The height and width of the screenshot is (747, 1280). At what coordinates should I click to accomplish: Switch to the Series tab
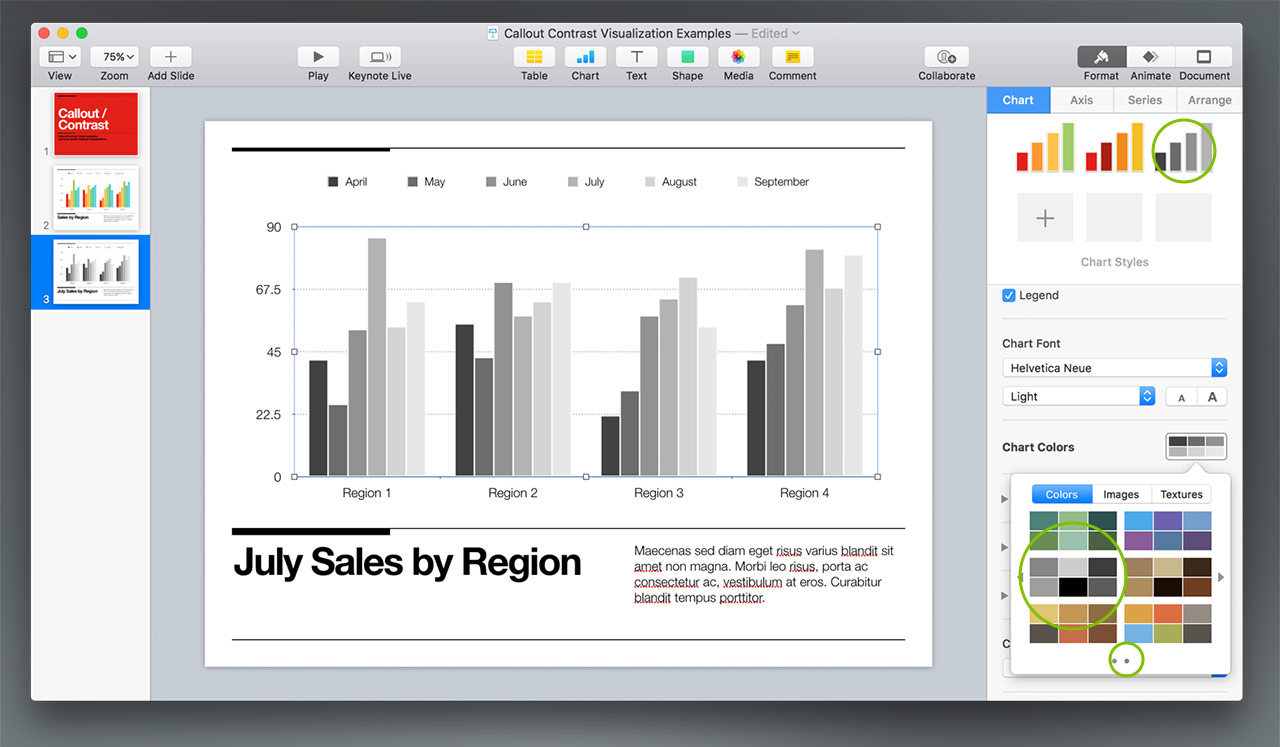pyautogui.click(x=1144, y=100)
